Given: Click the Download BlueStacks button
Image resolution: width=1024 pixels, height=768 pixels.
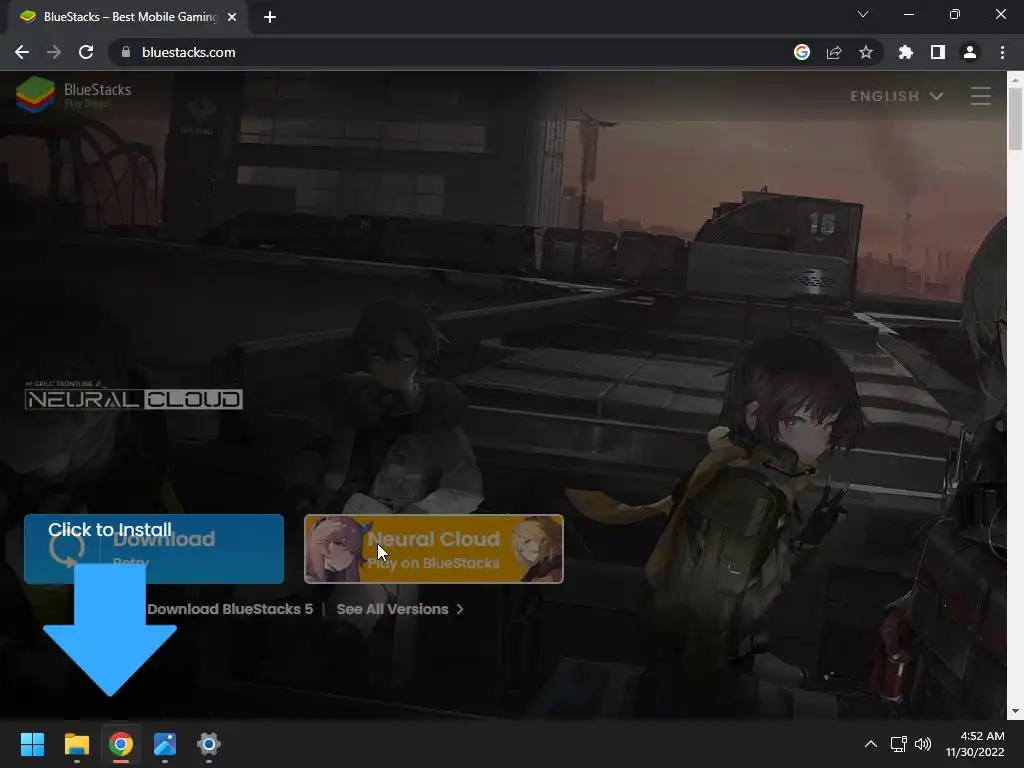Looking at the screenshot, I should point(154,549).
